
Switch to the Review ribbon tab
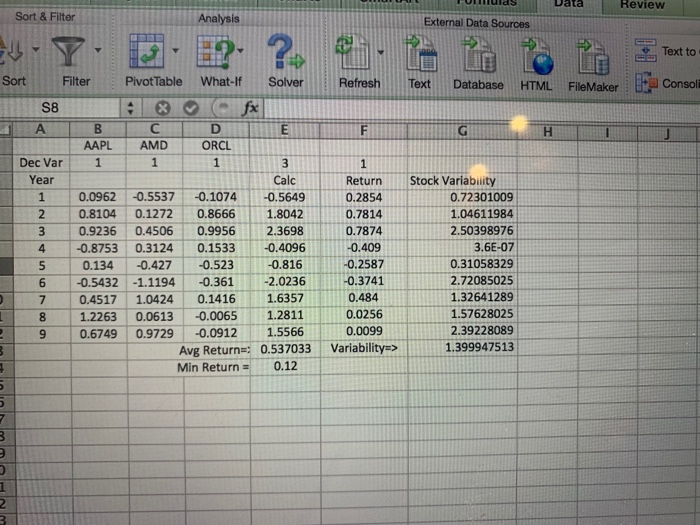pos(642,5)
